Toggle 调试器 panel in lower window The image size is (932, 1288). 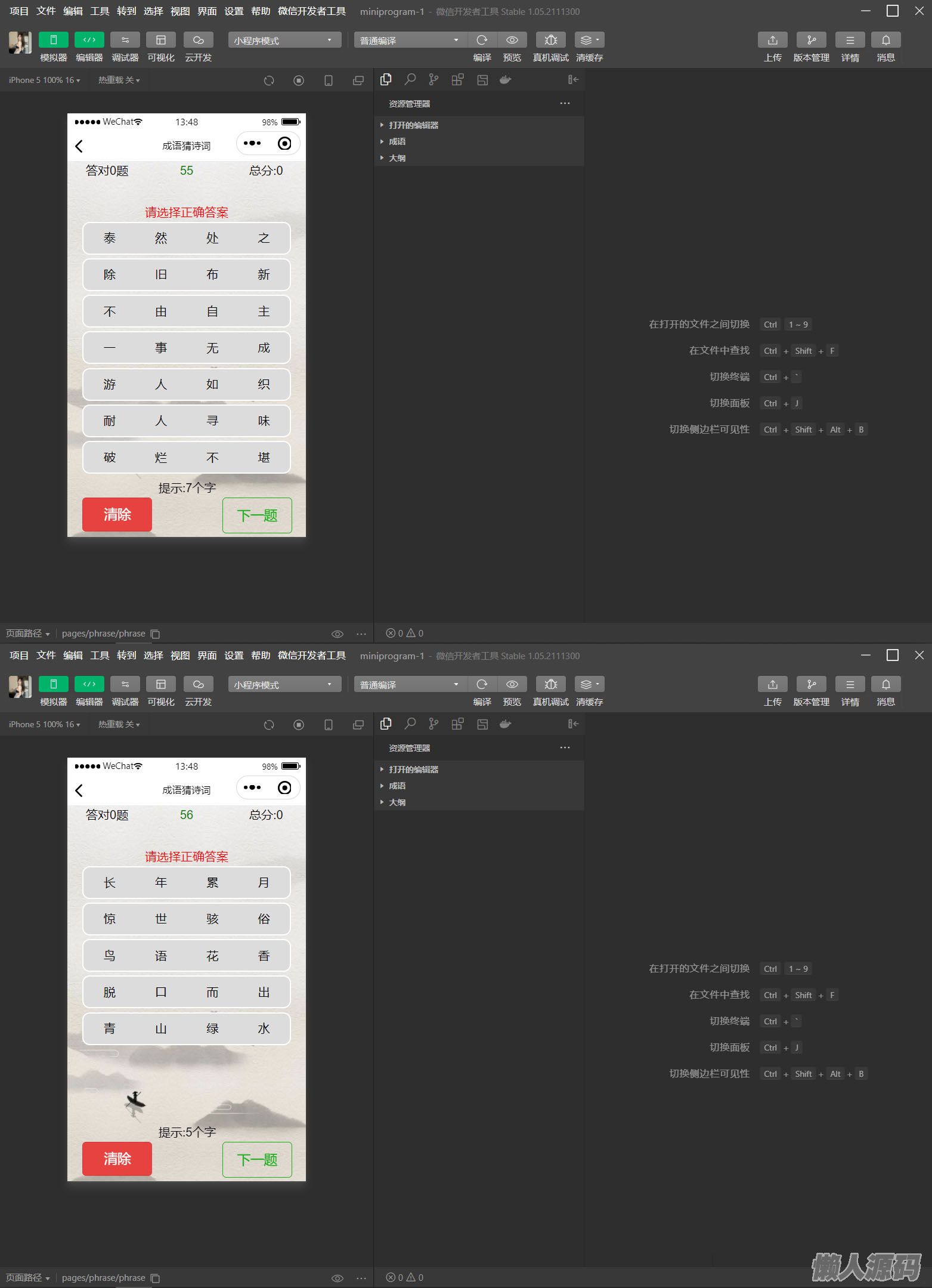point(125,684)
